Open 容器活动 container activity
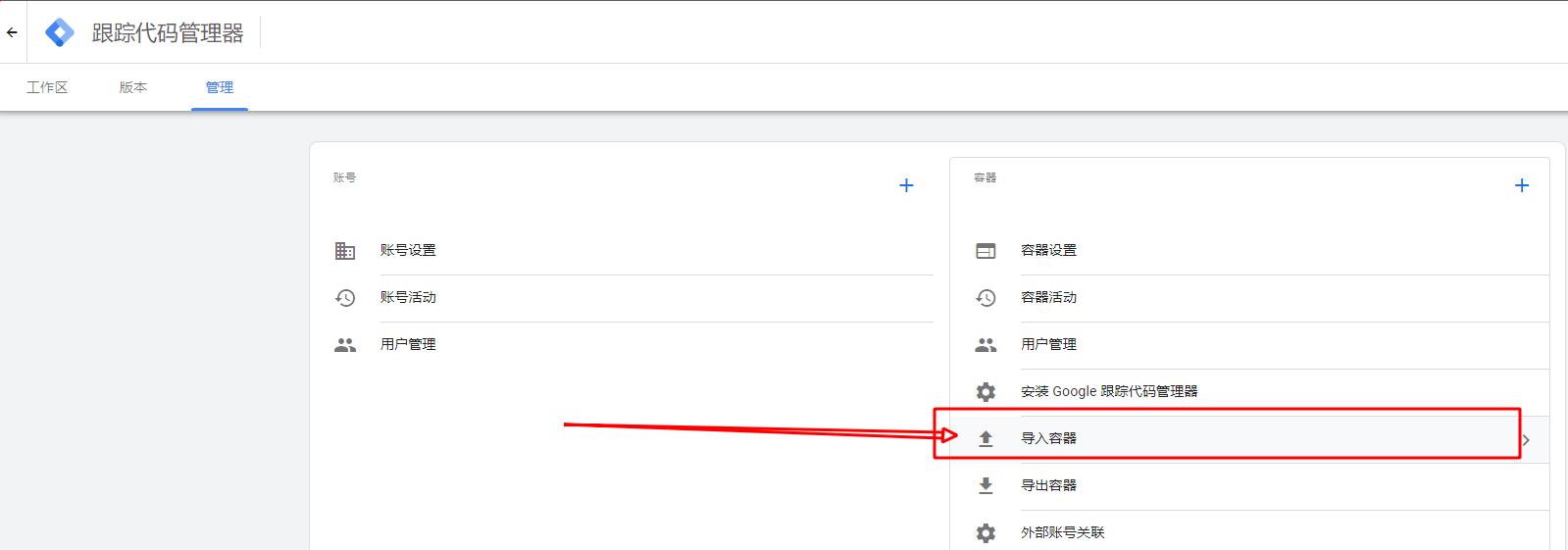Image resolution: width=1568 pixels, height=550 pixels. click(x=1048, y=297)
